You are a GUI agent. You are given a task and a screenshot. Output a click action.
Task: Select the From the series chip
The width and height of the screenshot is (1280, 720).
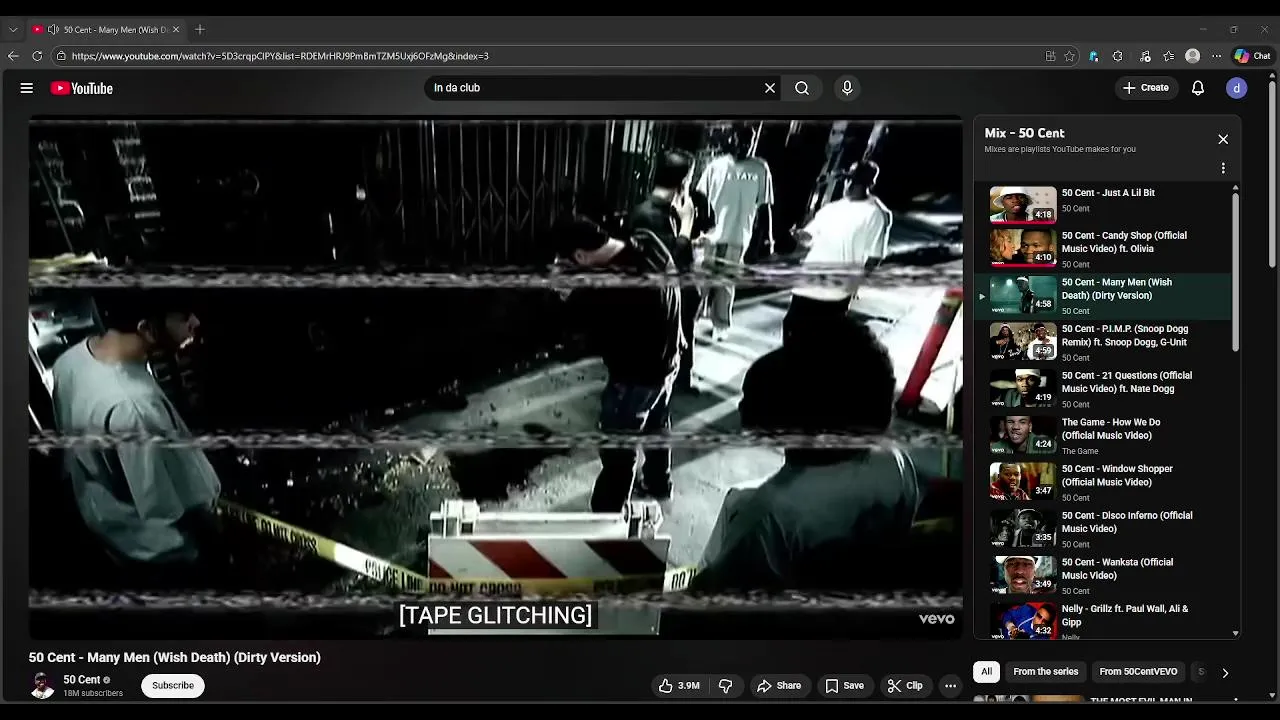click(x=1045, y=672)
